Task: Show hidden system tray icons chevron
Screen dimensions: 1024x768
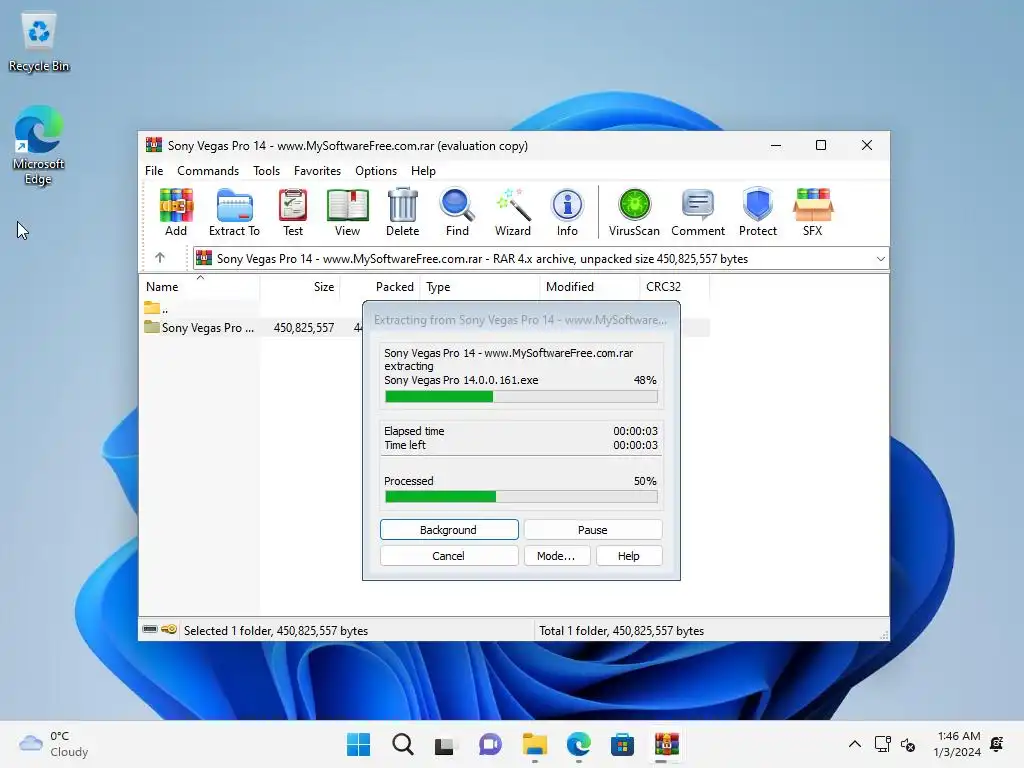Action: [x=854, y=744]
